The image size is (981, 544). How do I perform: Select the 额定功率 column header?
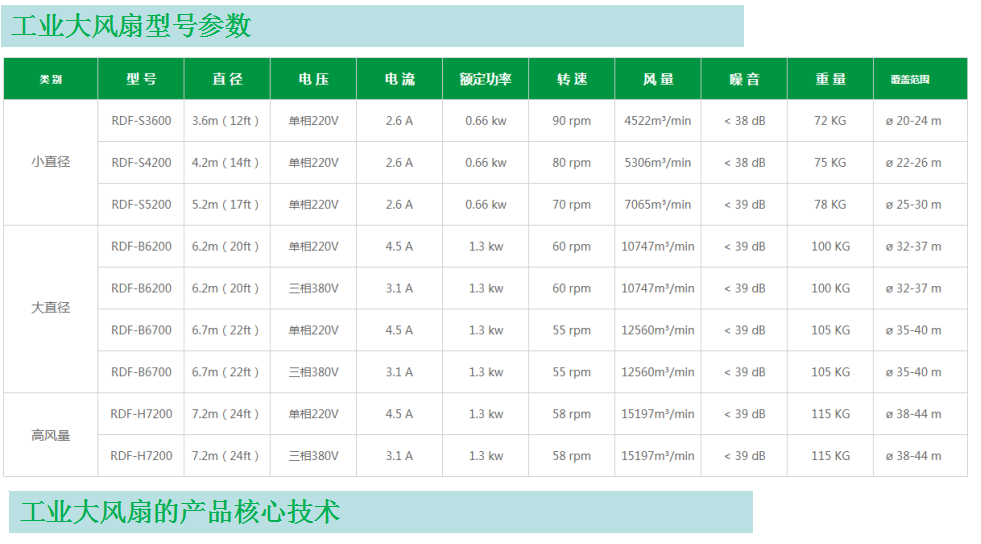click(x=485, y=79)
